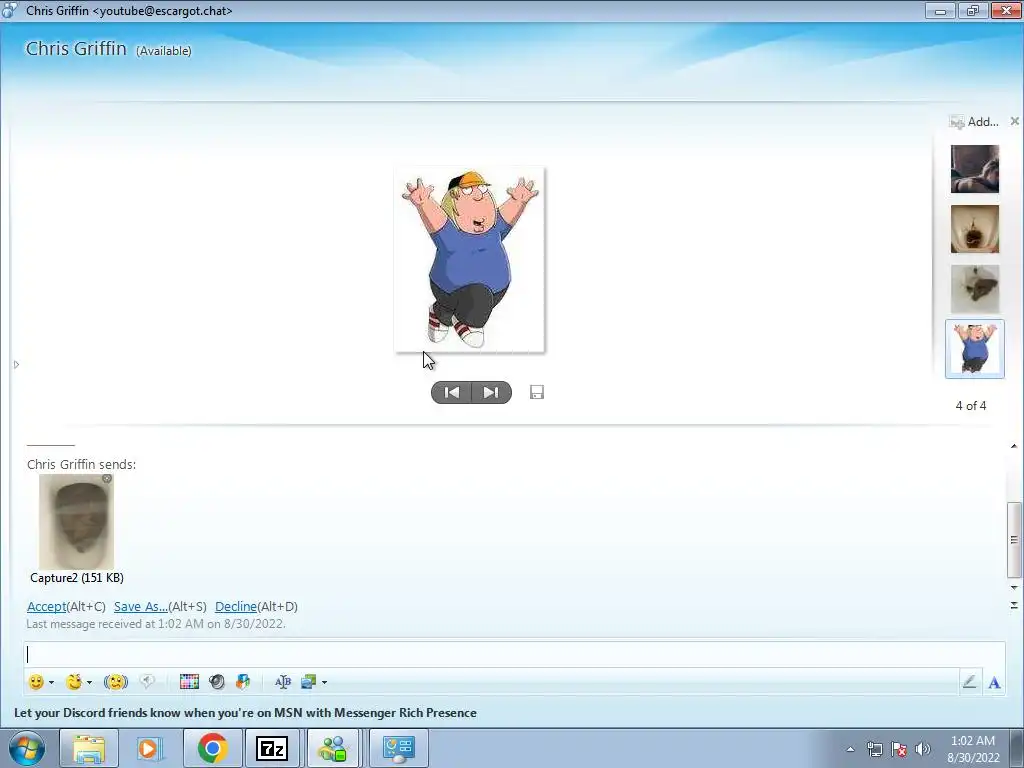This screenshot has width=1024, height=768.
Task: Click the wink smiley icon
Action: 74,682
